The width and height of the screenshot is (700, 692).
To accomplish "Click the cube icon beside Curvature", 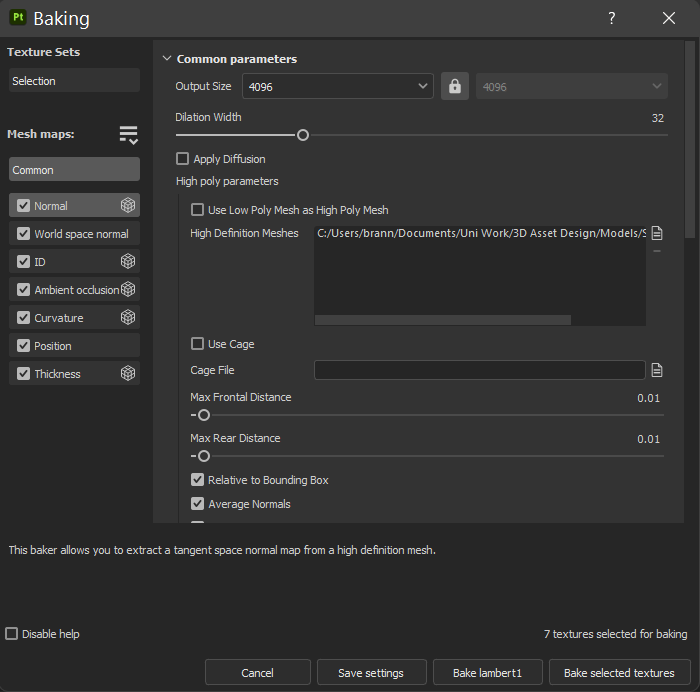I will click(x=128, y=318).
